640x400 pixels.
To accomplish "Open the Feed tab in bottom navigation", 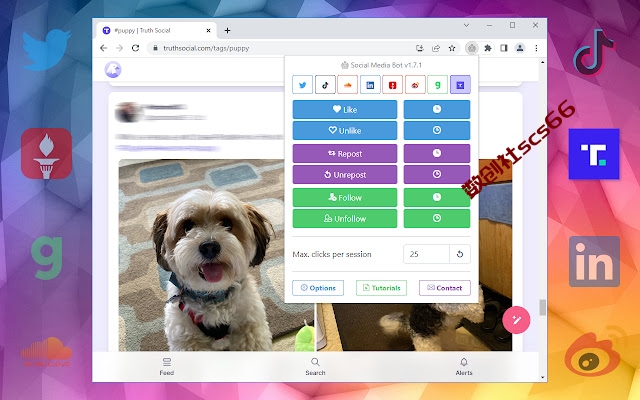I will click(167, 367).
